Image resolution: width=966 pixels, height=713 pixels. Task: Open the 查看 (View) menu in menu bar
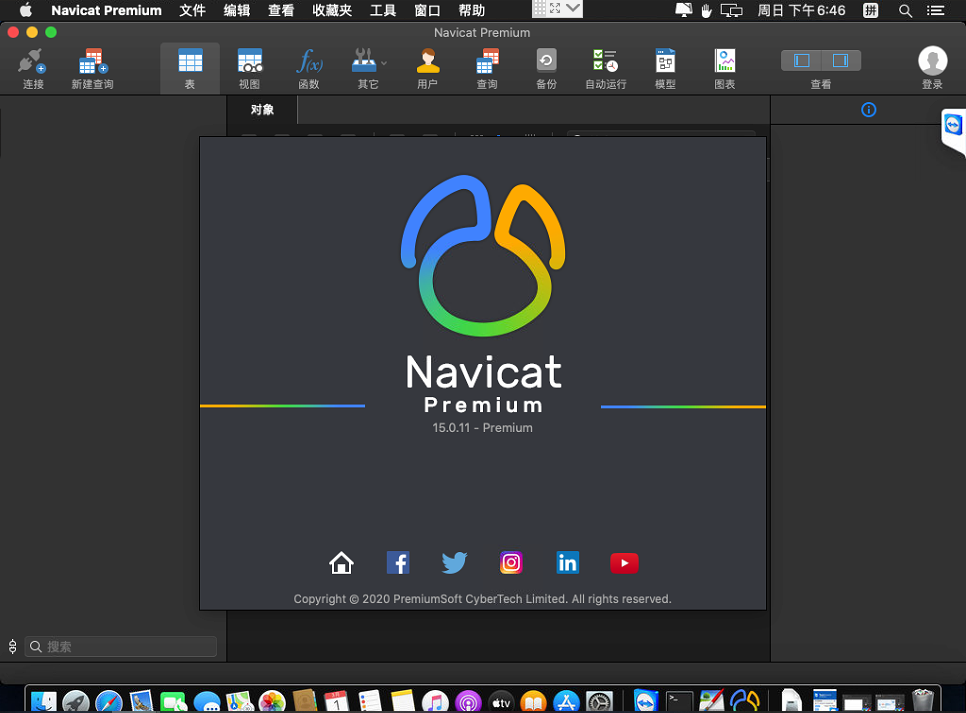coord(281,10)
